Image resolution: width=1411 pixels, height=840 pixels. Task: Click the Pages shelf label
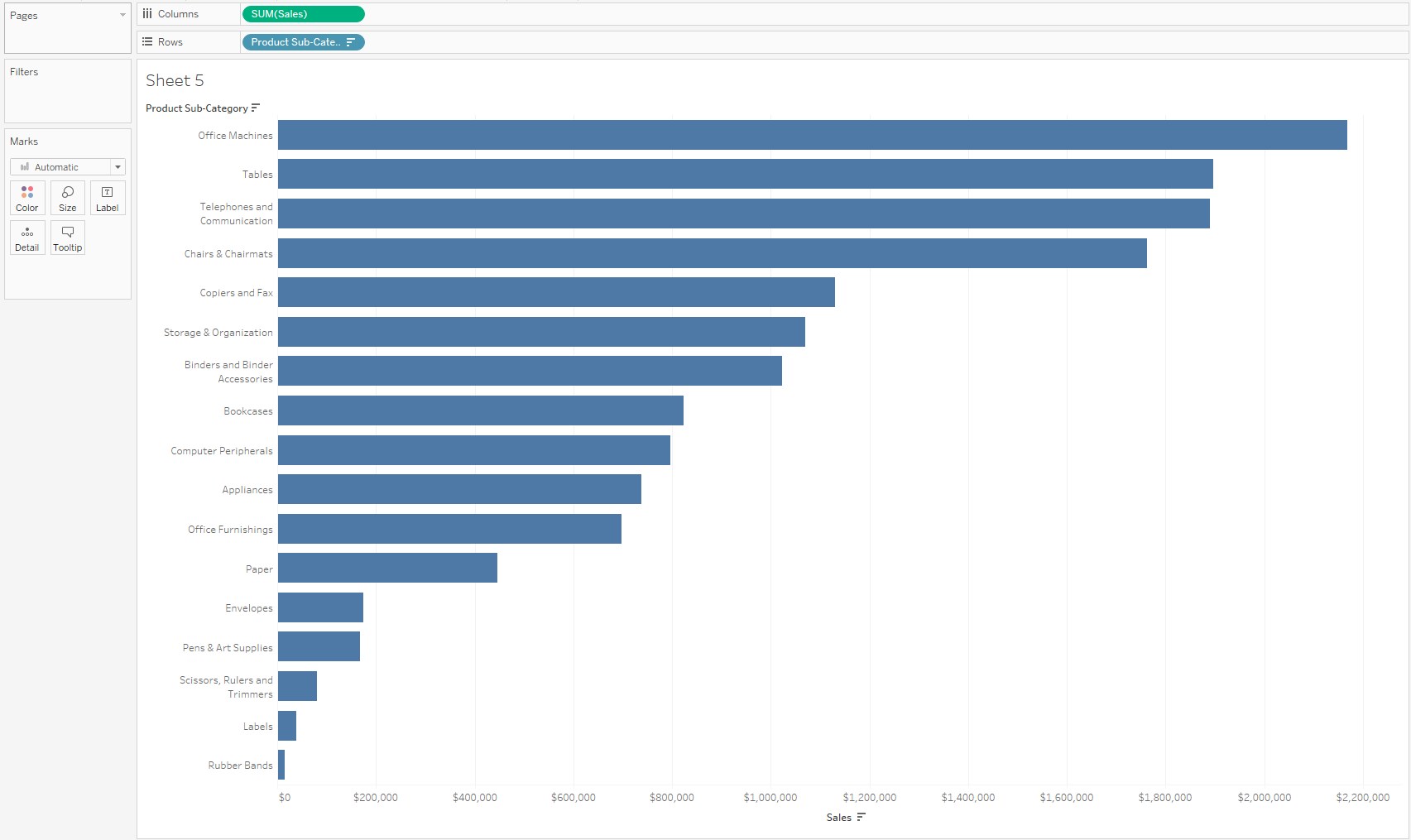pos(24,16)
